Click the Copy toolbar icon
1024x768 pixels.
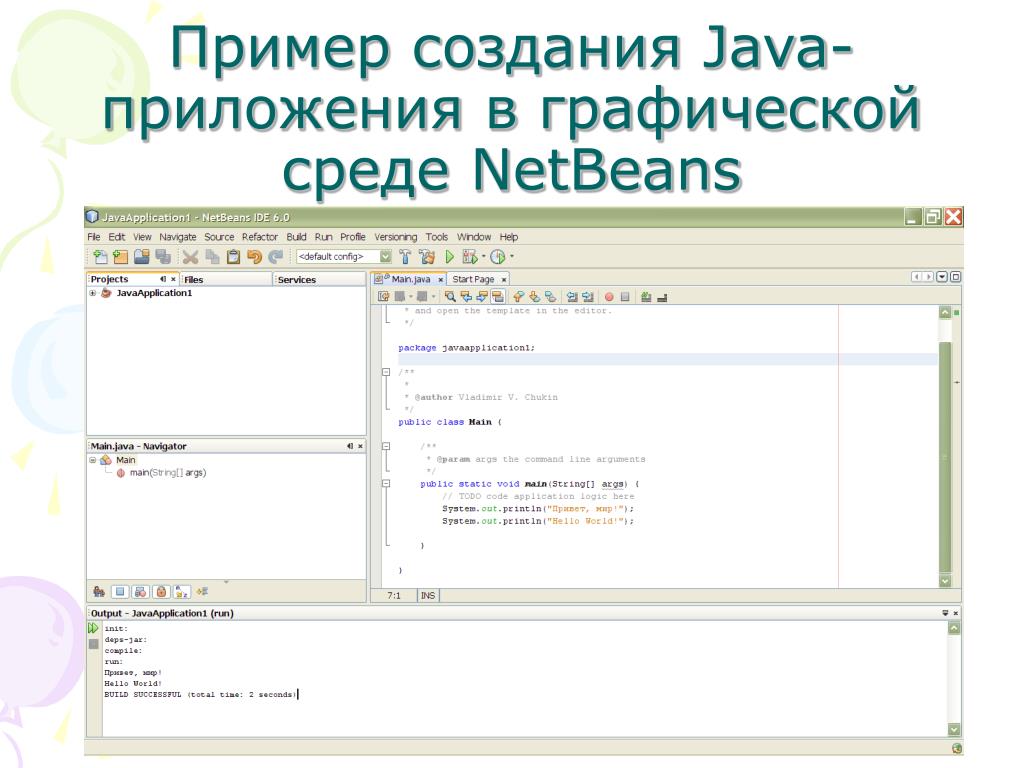[212, 257]
